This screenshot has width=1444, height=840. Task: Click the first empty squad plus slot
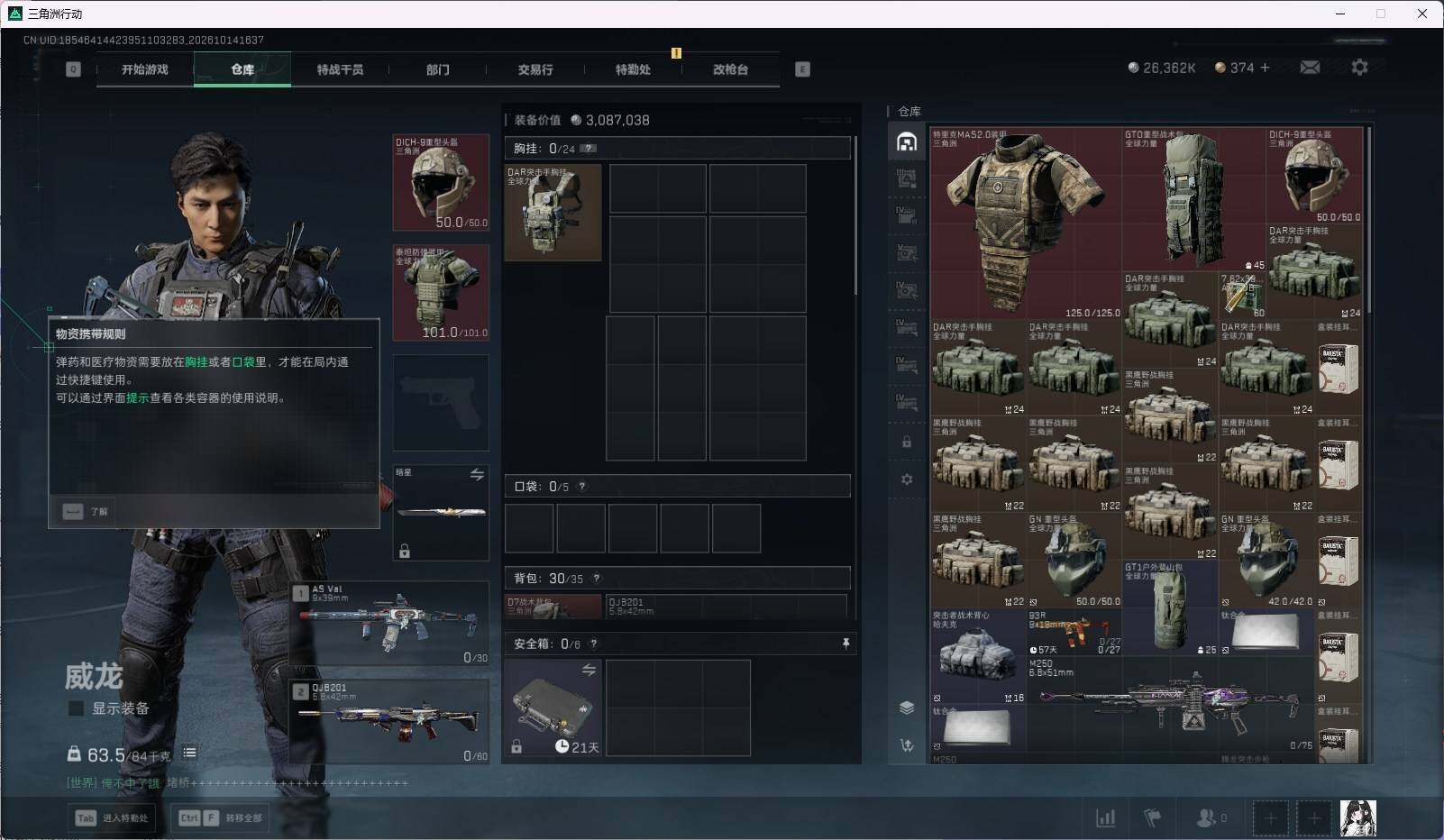(1270, 818)
